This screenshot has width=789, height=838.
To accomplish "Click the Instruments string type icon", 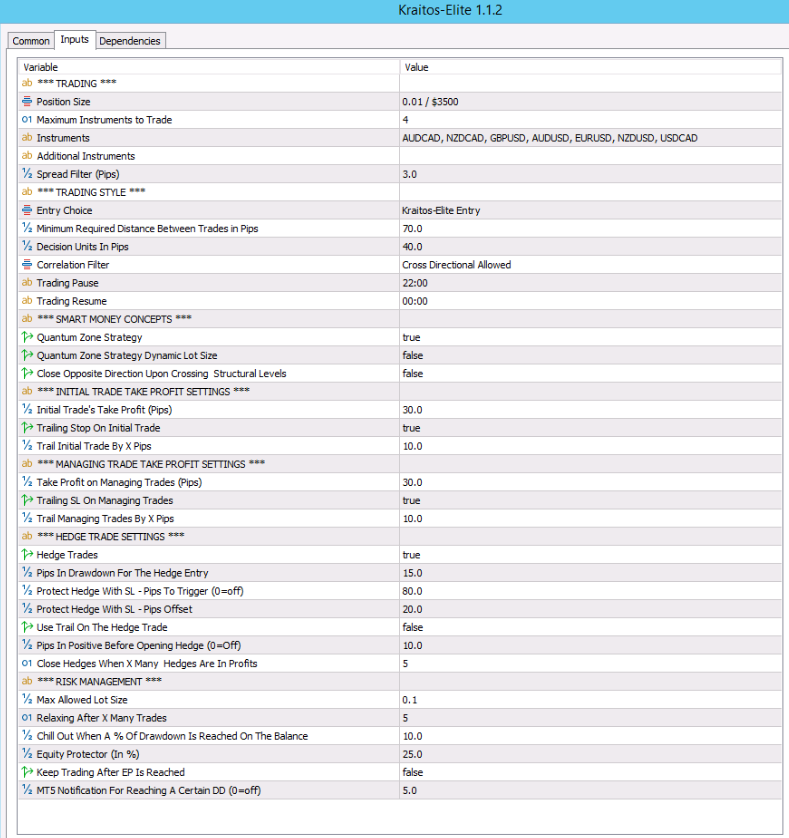I will [27, 137].
